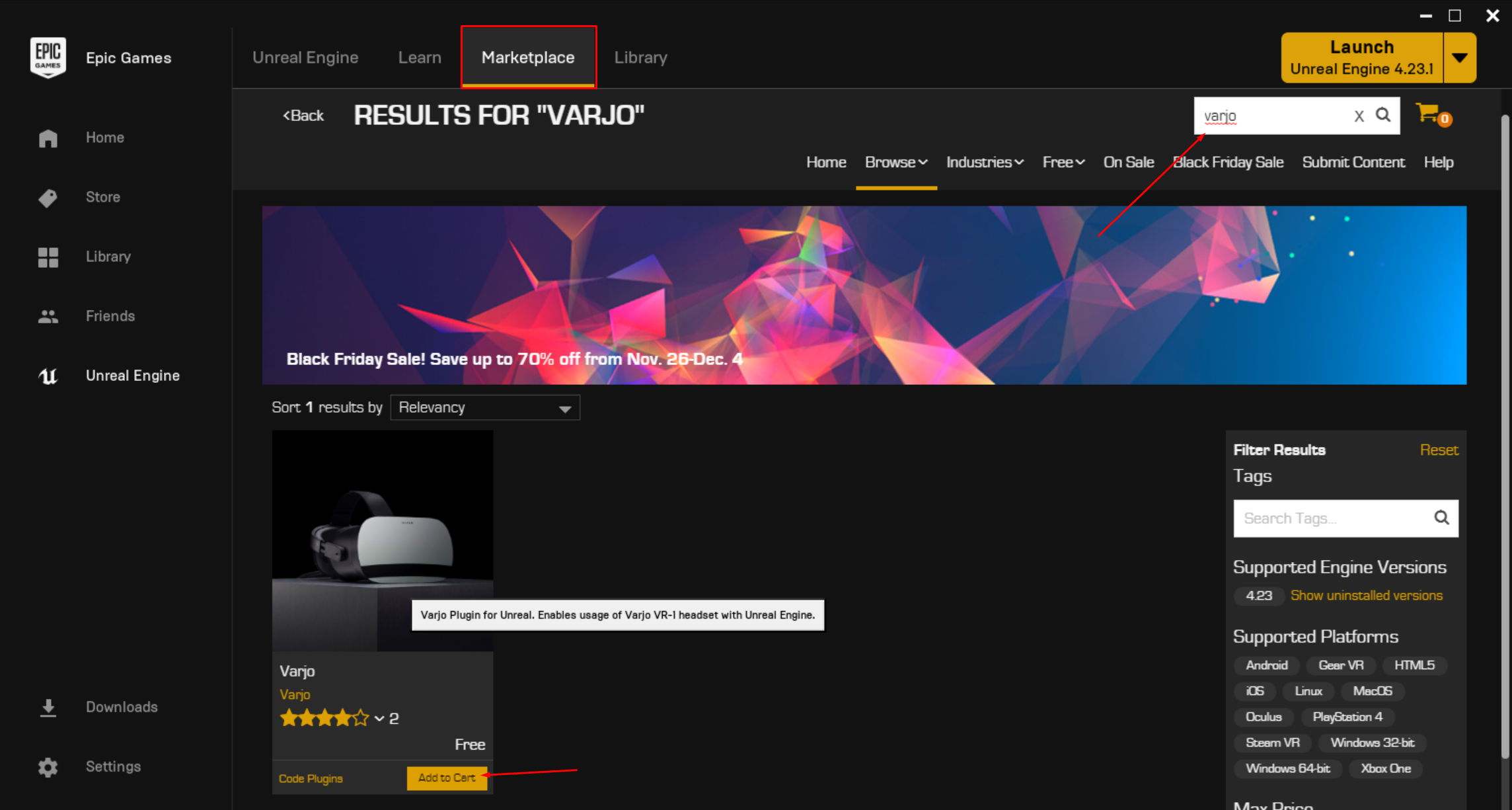Screen dimensions: 1512x810
Task: Clear the search with the X icon
Action: click(x=1359, y=116)
